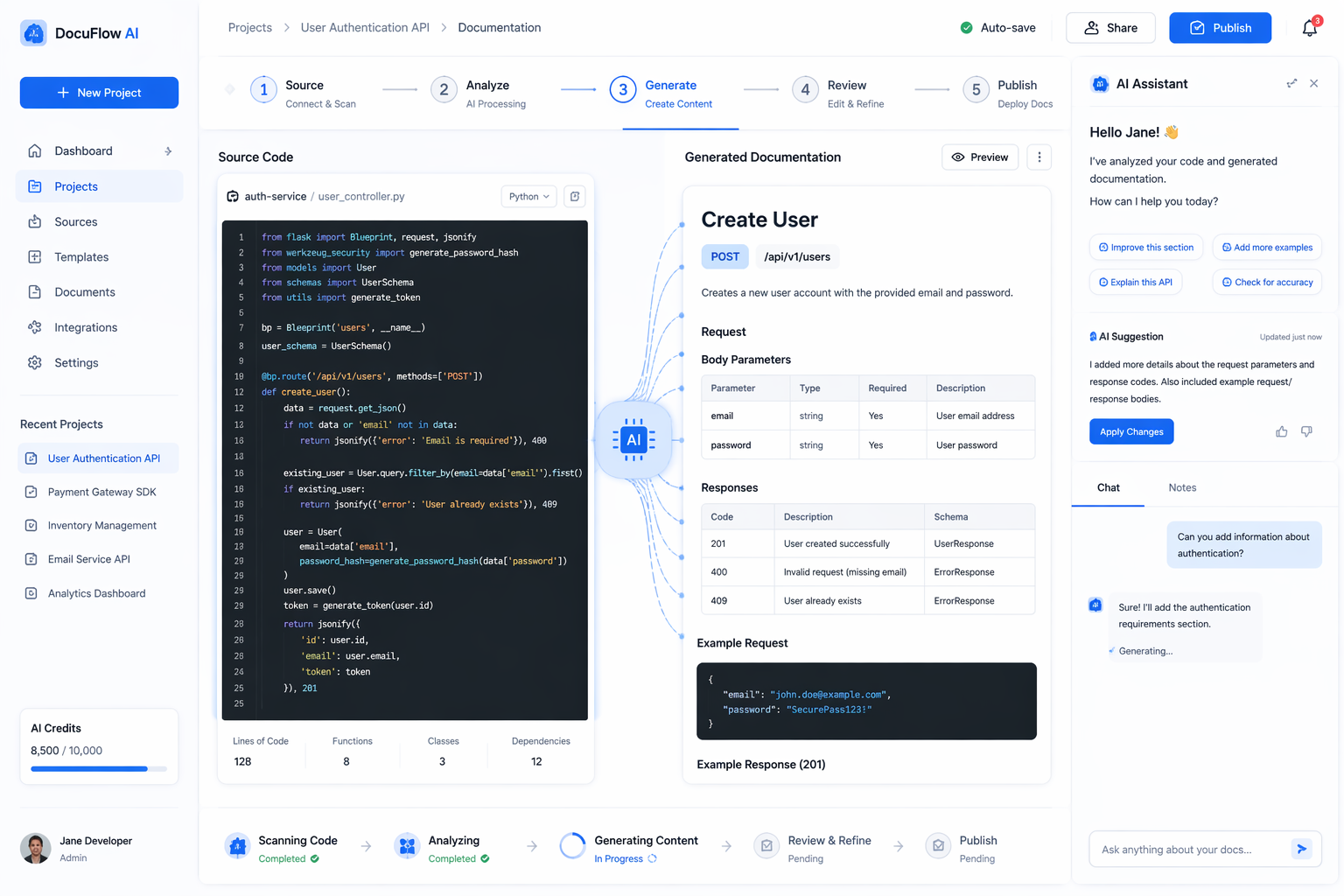Click the AI Credits progress bar
The width and height of the screenshot is (1344, 896).
coord(98,769)
